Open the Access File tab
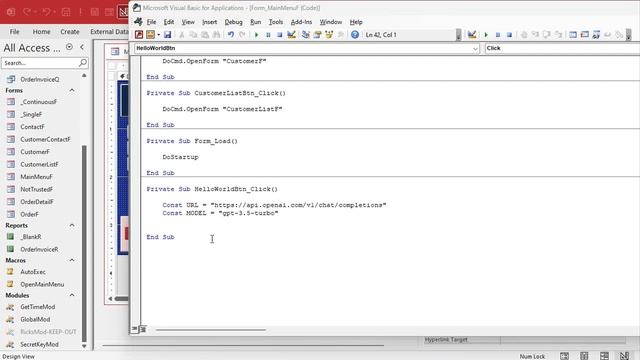The height and width of the screenshot is (360, 640). [x=14, y=31]
